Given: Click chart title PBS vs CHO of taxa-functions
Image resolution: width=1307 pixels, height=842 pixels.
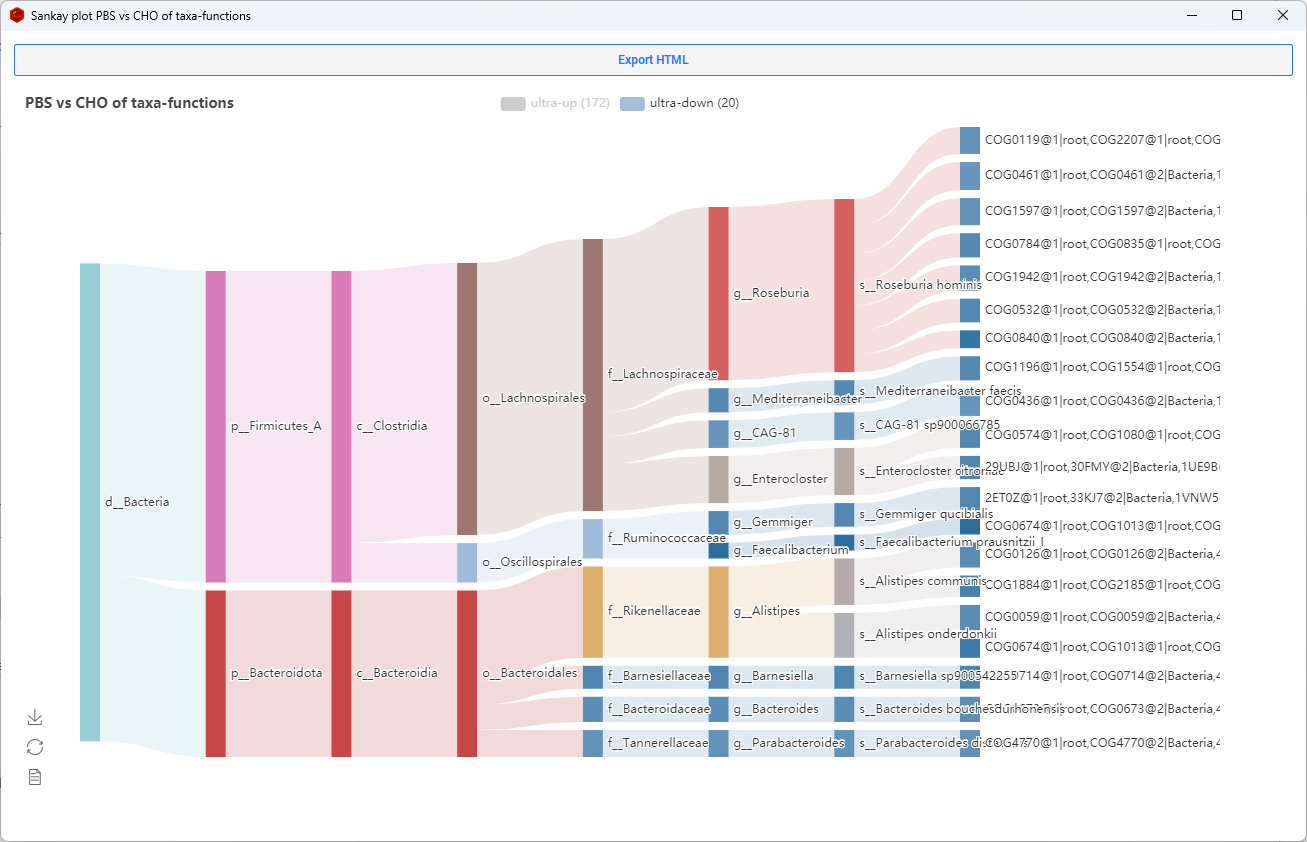Looking at the screenshot, I should point(129,103).
